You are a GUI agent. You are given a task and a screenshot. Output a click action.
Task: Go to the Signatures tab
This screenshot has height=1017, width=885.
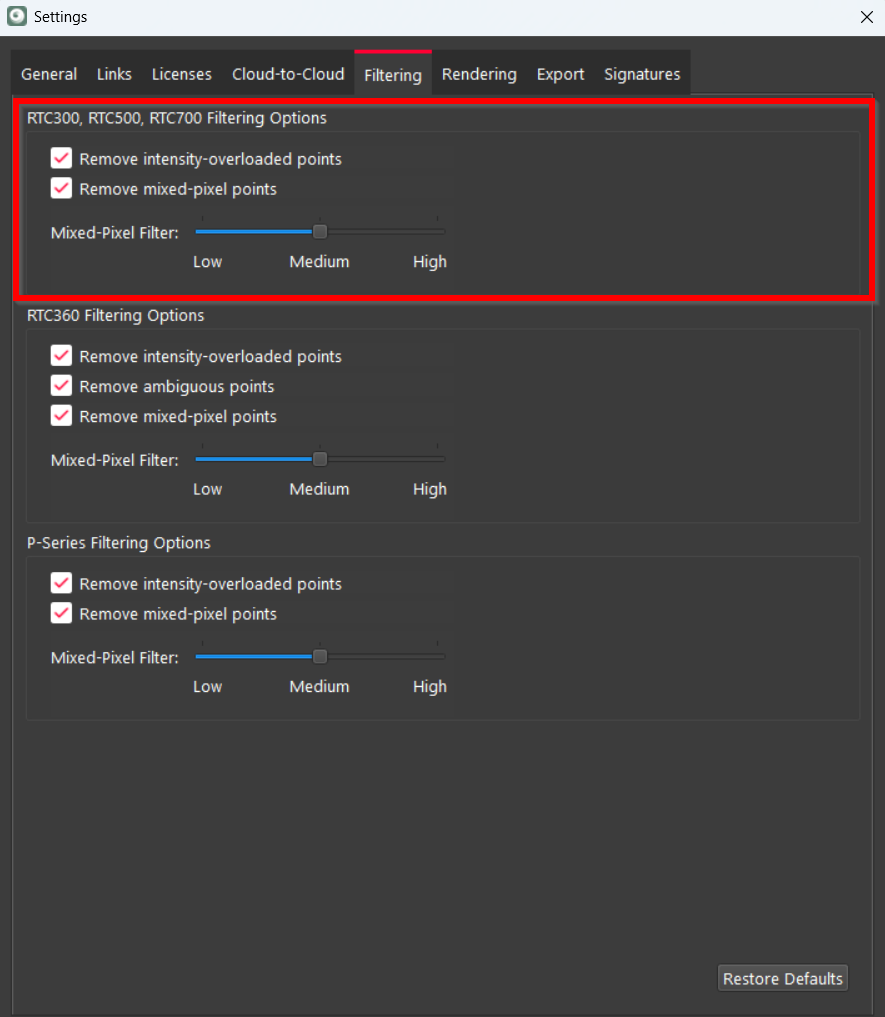click(642, 74)
